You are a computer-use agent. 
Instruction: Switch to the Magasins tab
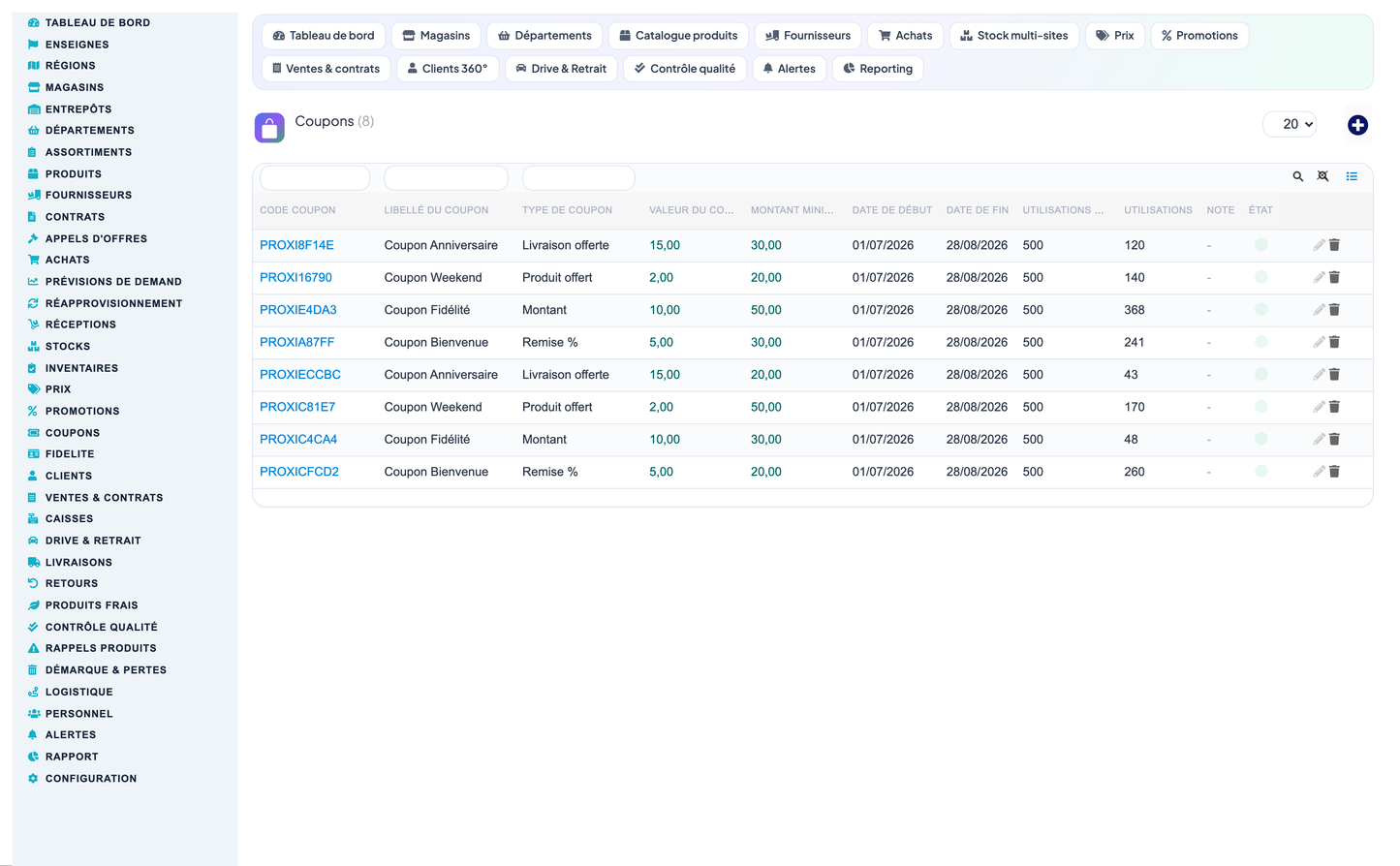click(x=436, y=36)
